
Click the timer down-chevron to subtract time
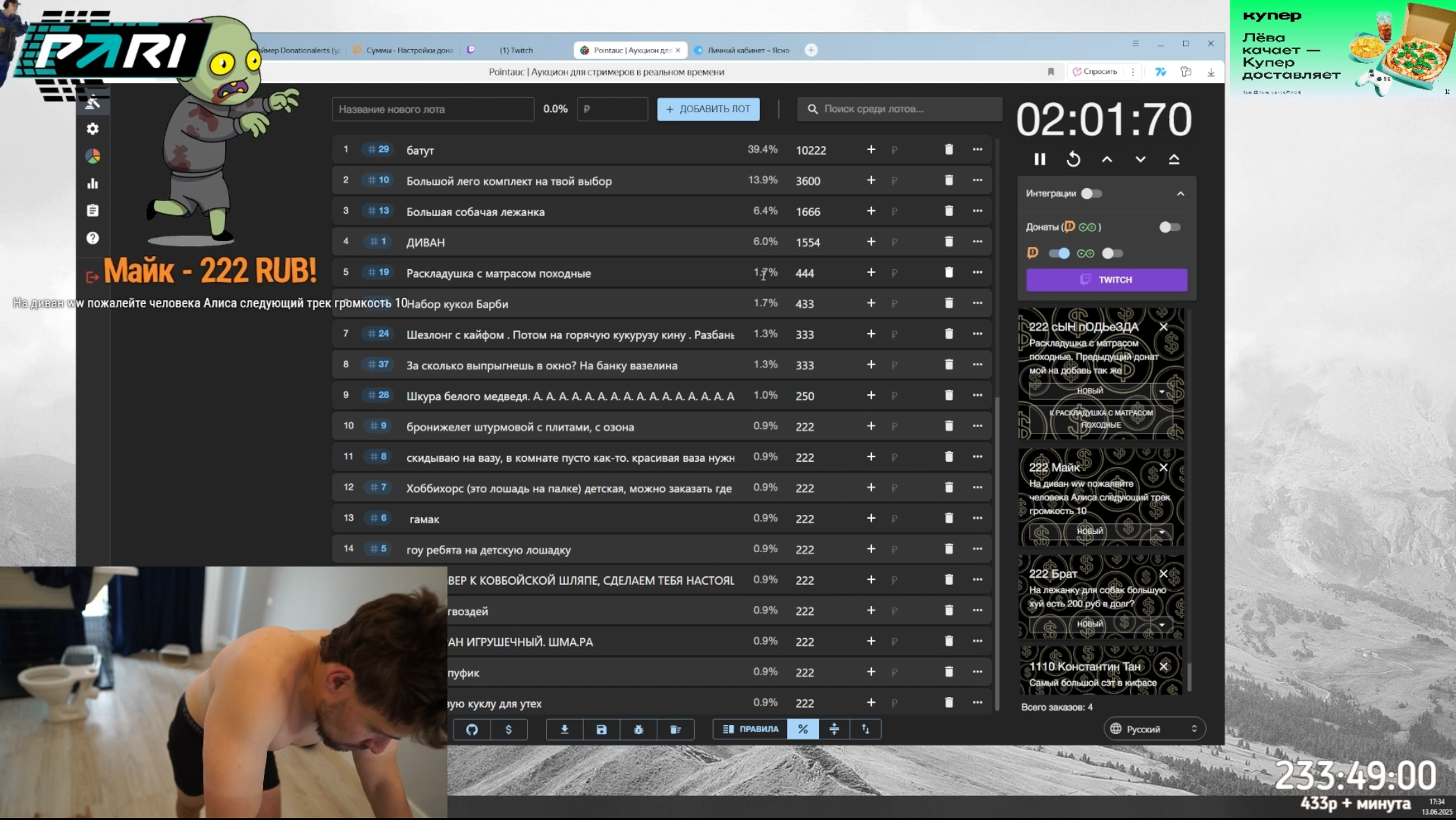pos(1140,159)
